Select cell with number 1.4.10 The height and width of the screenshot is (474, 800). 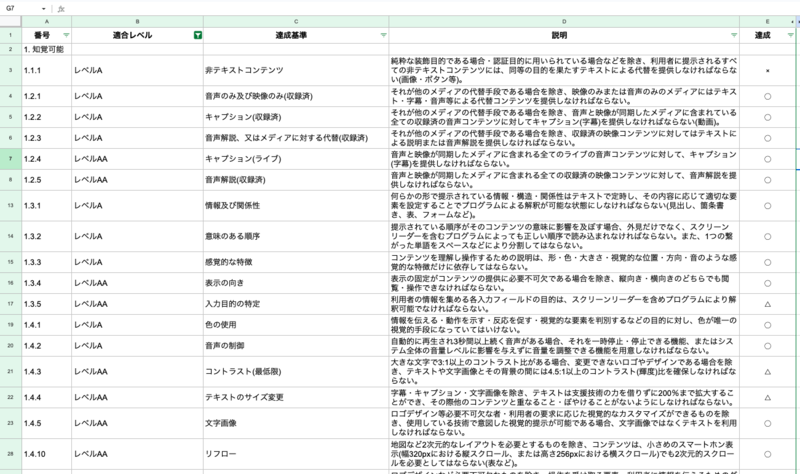pyautogui.click(x=46, y=454)
